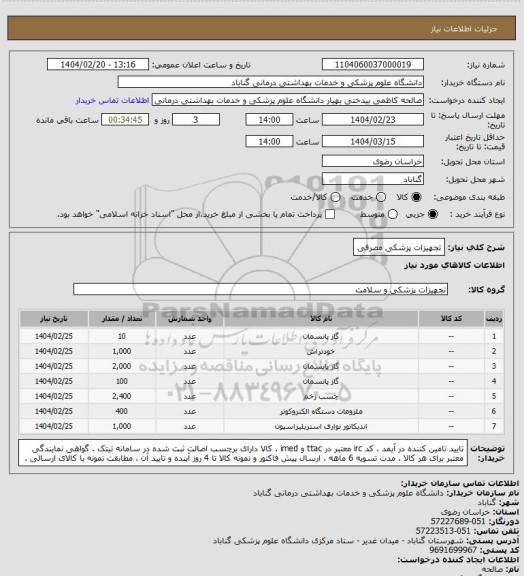The height and width of the screenshot is (576, 524).
Task: Click the جزئیات اطلاعات نیاز header title
Action: (x=464, y=29)
